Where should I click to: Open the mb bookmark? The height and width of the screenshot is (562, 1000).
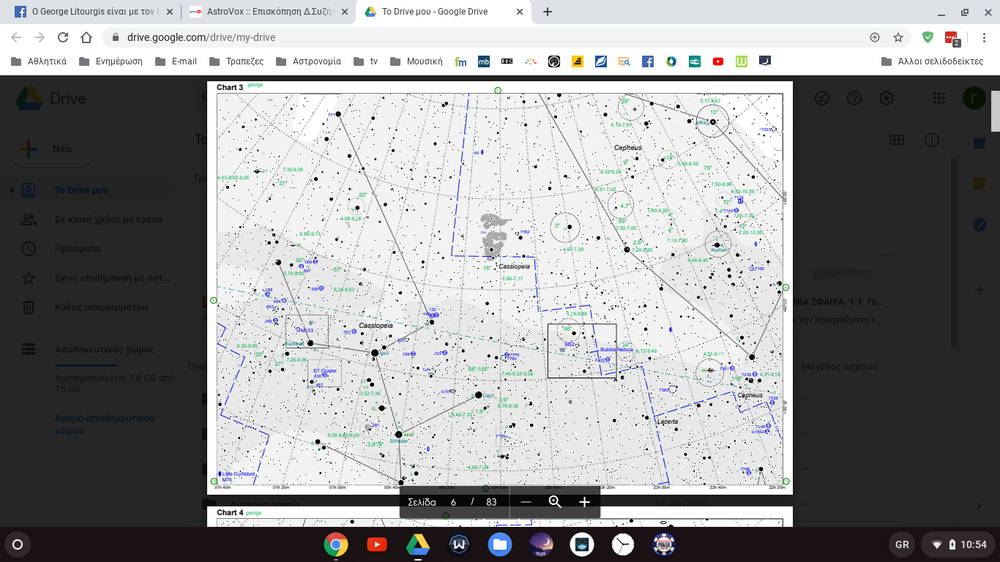[x=483, y=61]
